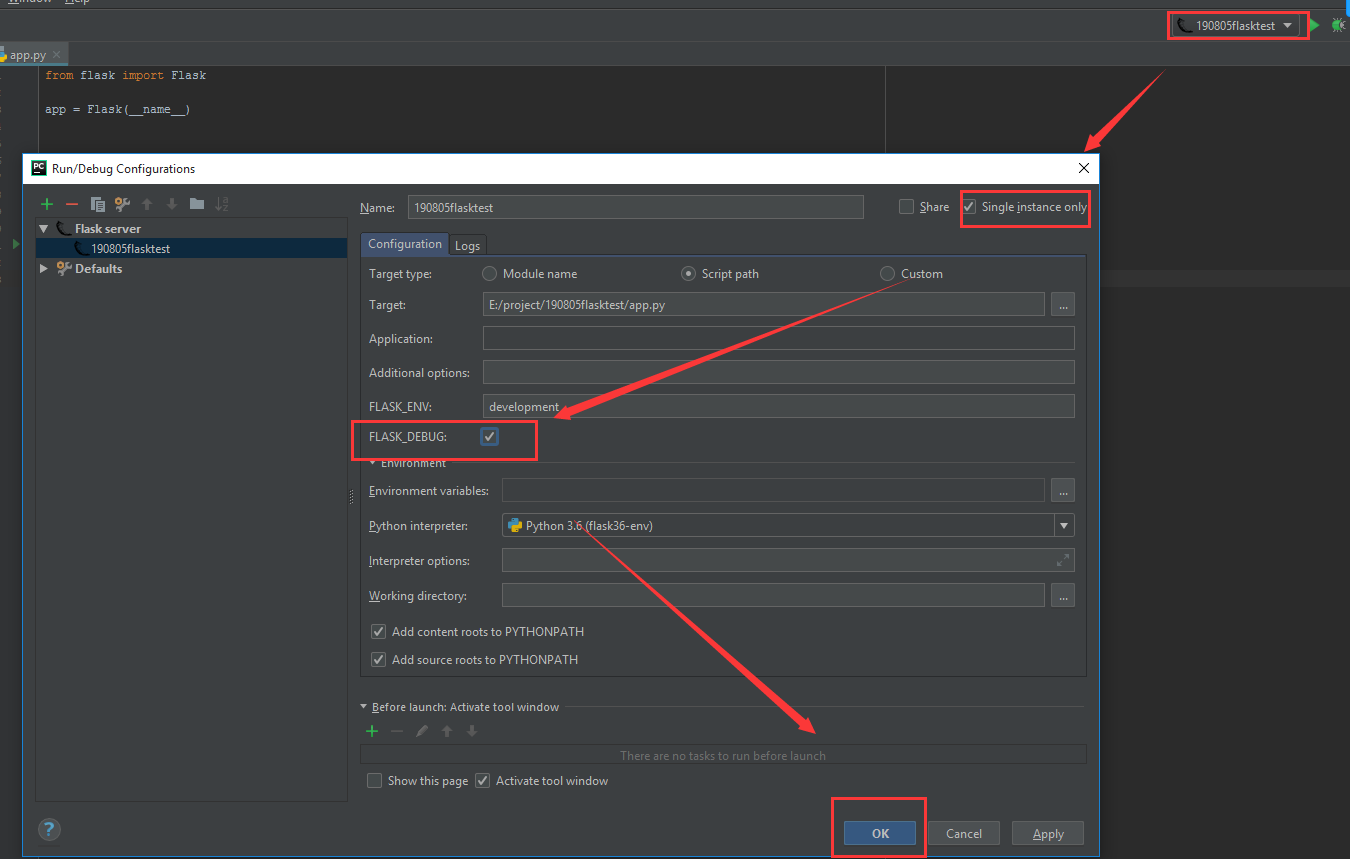Screen dimensions: 1350x859
Task: Click into the FLASK_ENV field
Action: (x=779, y=406)
